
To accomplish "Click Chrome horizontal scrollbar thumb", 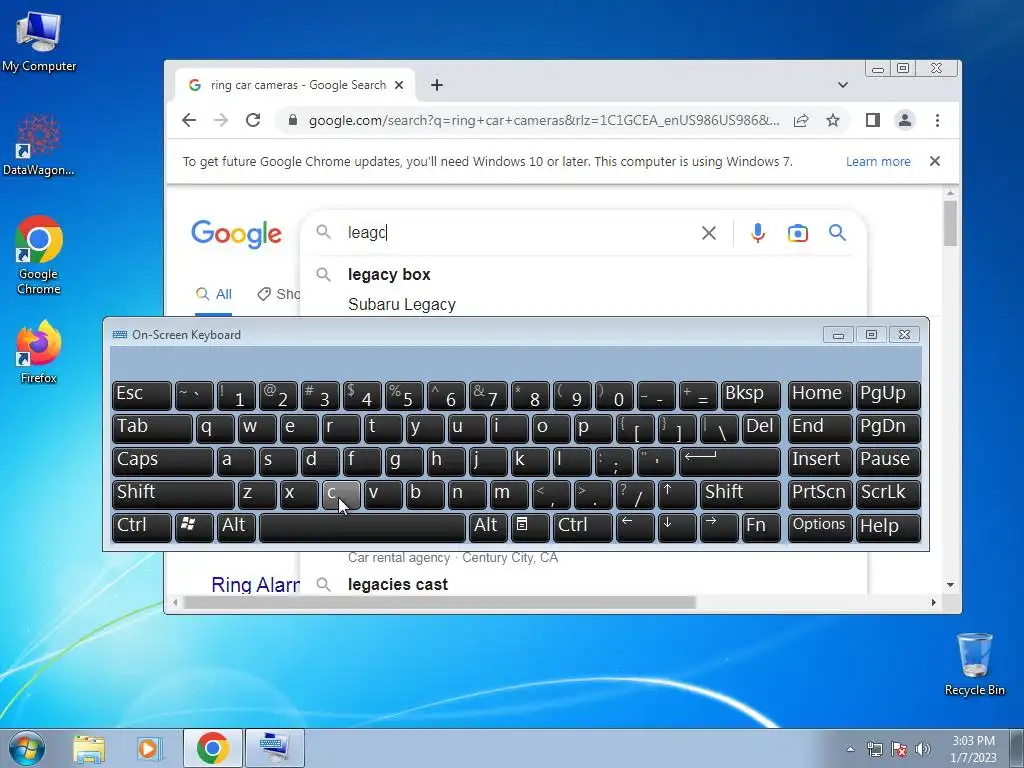I will [439, 602].
